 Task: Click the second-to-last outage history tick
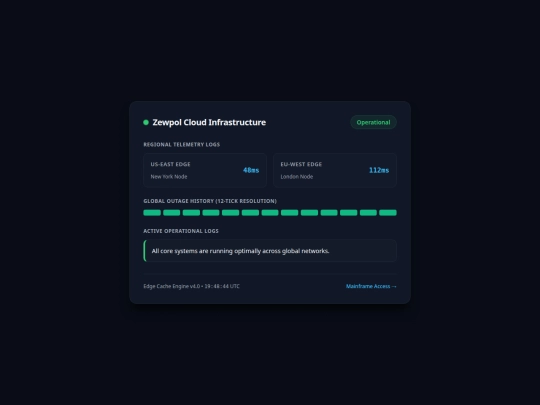(x=368, y=213)
